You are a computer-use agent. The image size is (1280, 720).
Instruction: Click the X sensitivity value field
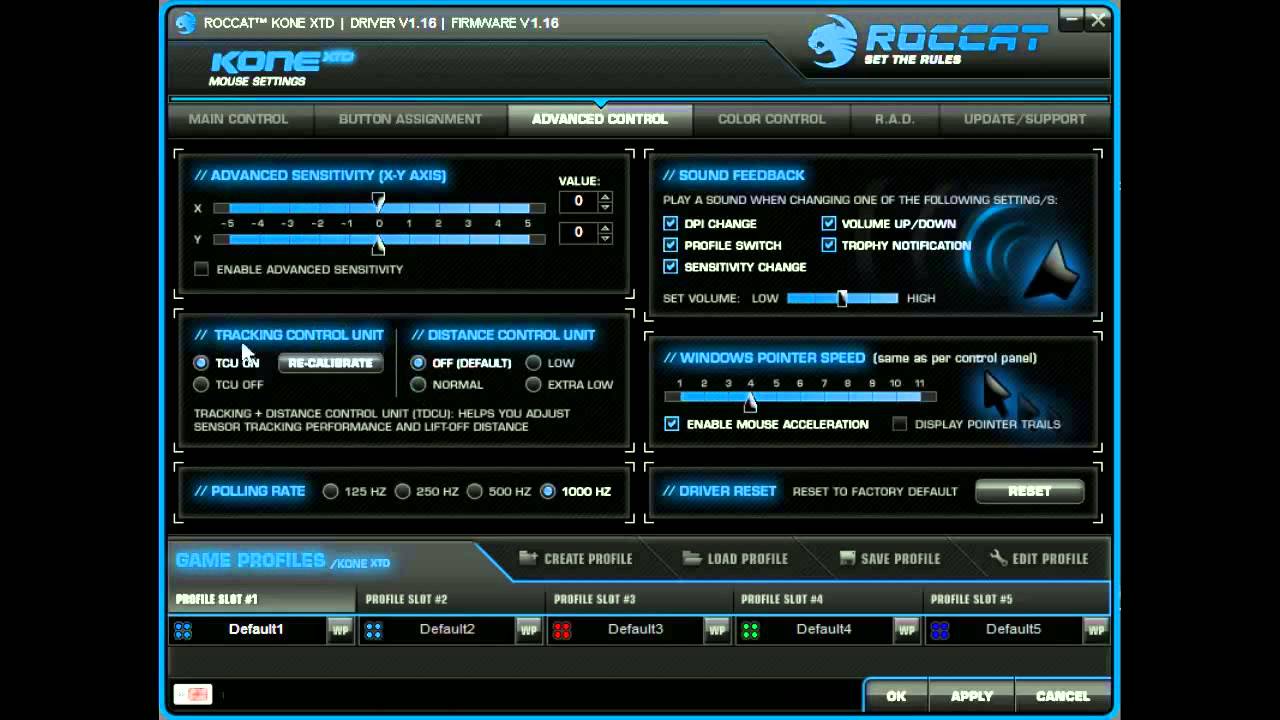(x=579, y=201)
